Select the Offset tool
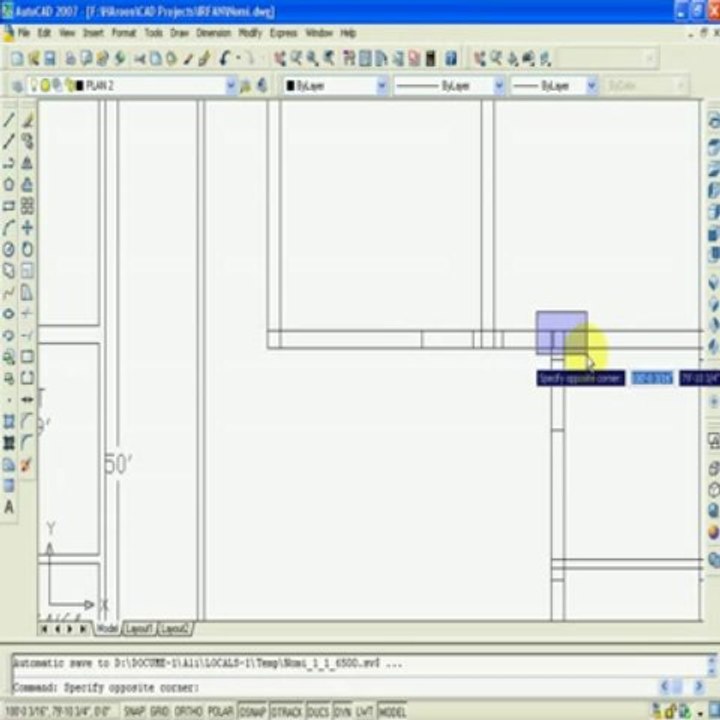 28,185
